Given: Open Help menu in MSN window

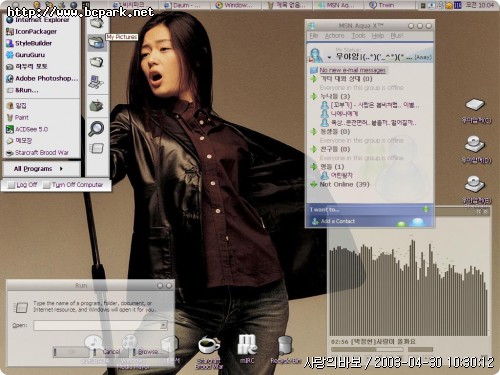Looking at the screenshot, I should (x=377, y=36).
